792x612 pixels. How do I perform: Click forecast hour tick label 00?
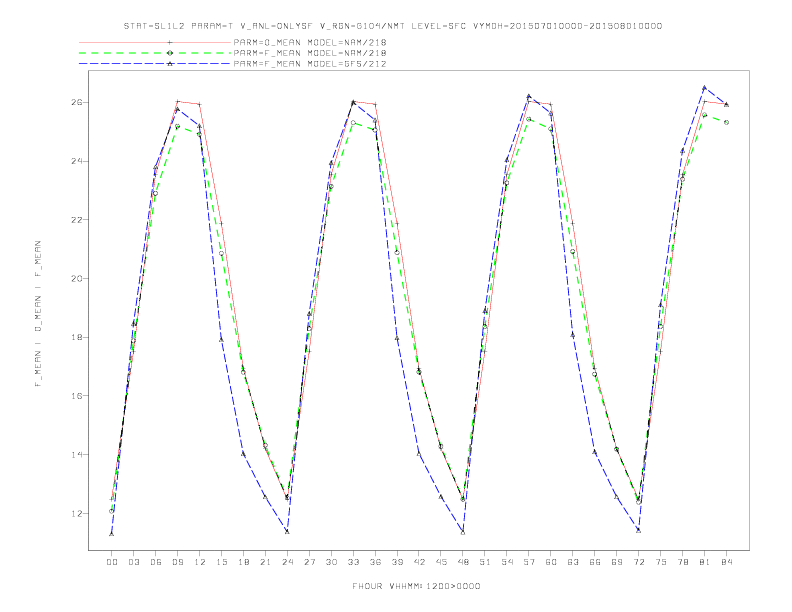click(x=112, y=562)
